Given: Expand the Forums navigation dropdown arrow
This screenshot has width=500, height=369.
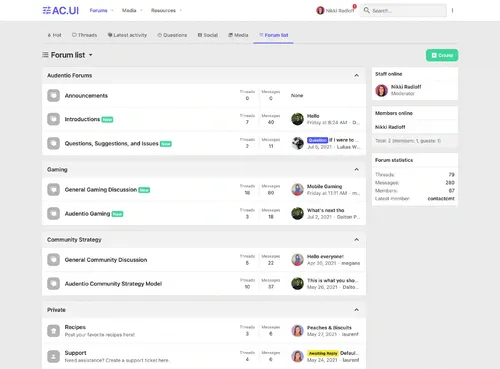Looking at the screenshot, I should 112,10.
